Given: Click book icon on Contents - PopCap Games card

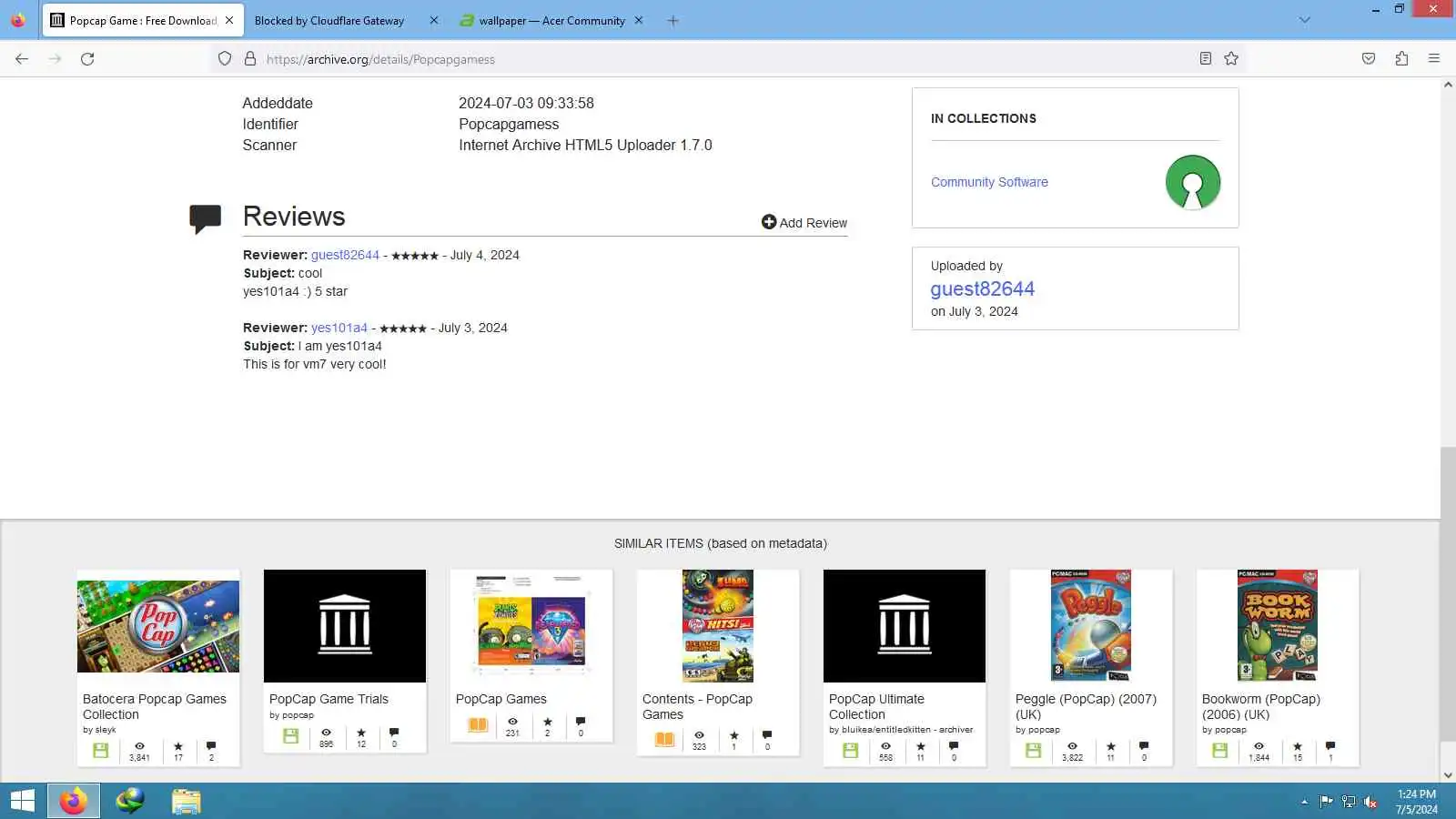Looking at the screenshot, I should point(664,740).
